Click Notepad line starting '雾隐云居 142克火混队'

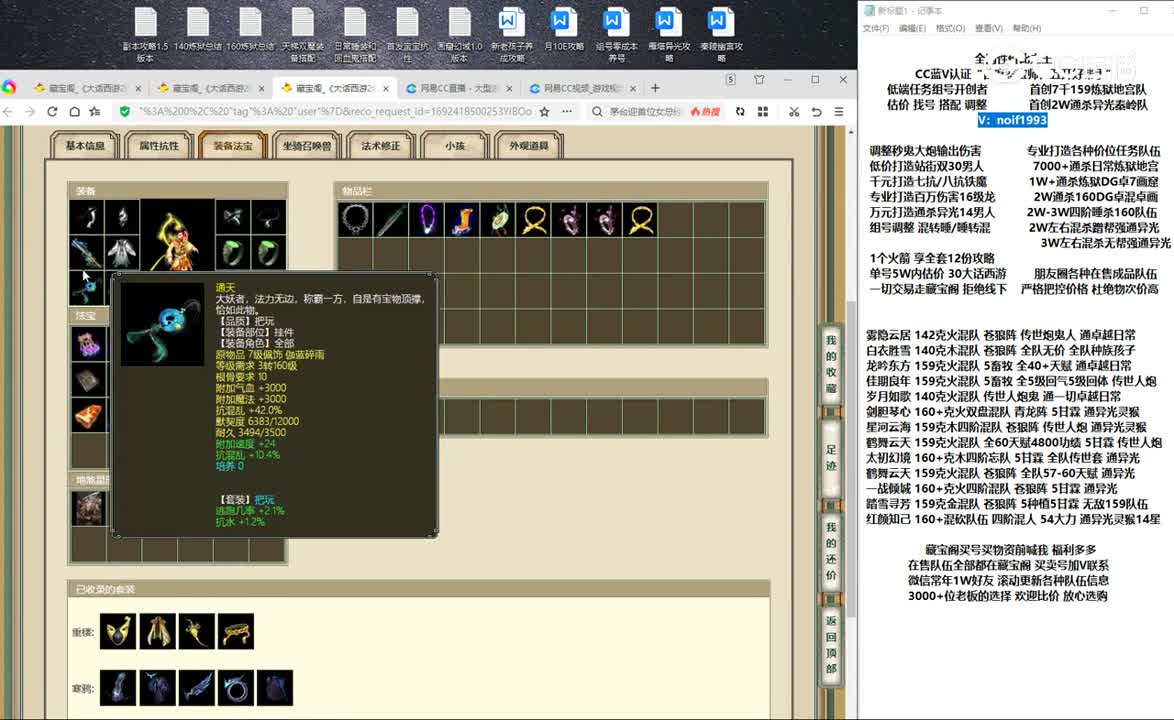[1000, 335]
